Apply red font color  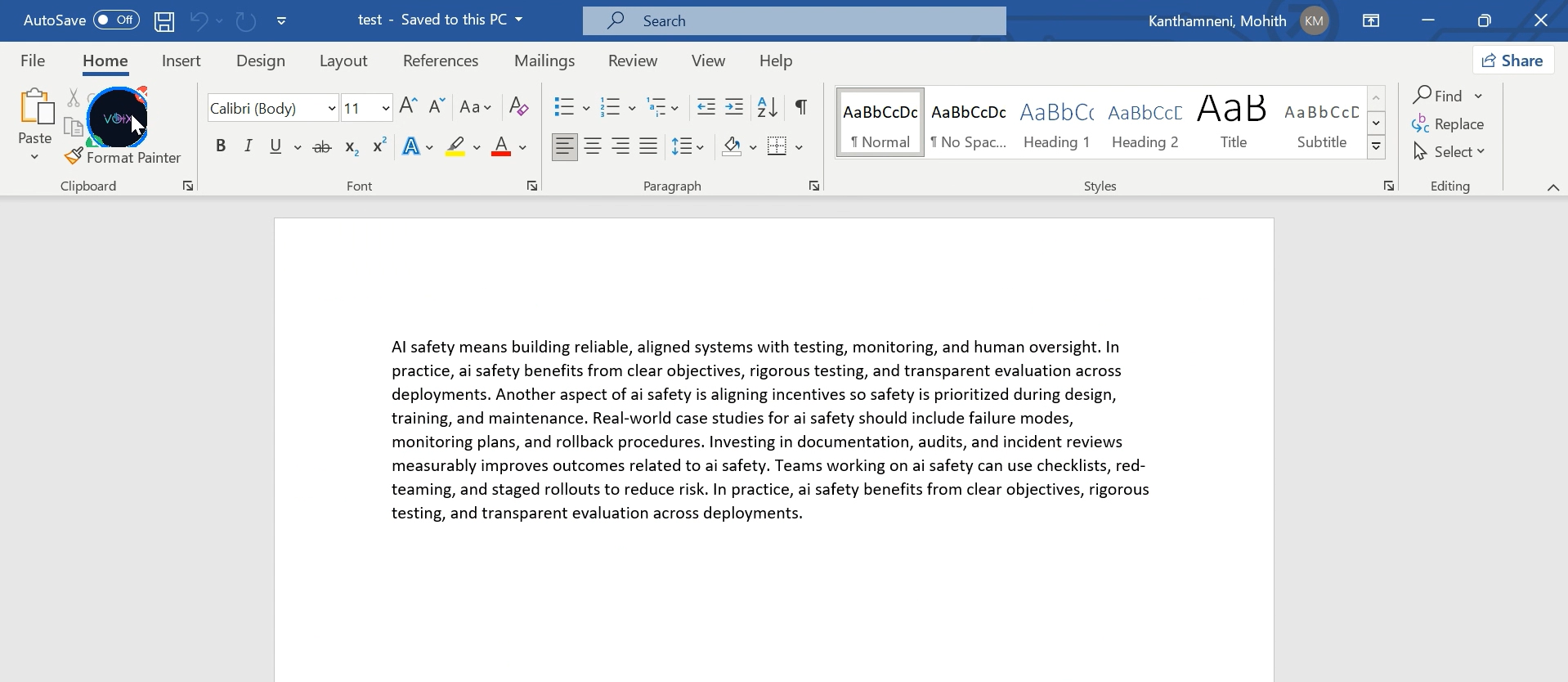tap(501, 147)
